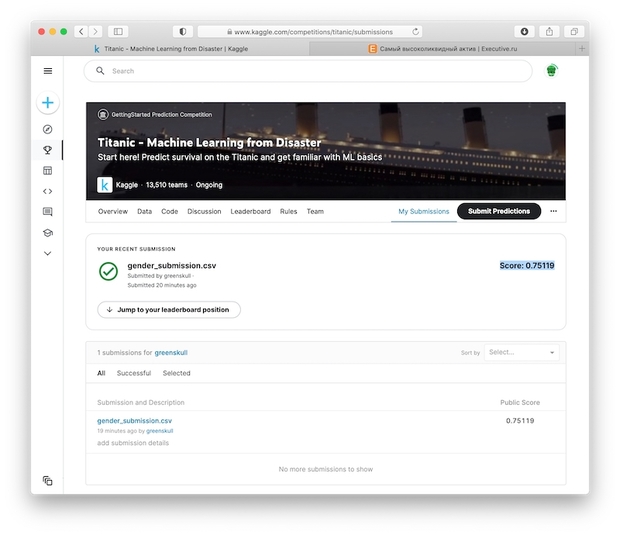The height and width of the screenshot is (535, 620).
Task: Click the Kaggle k logo in banner
Action: coord(105,185)
